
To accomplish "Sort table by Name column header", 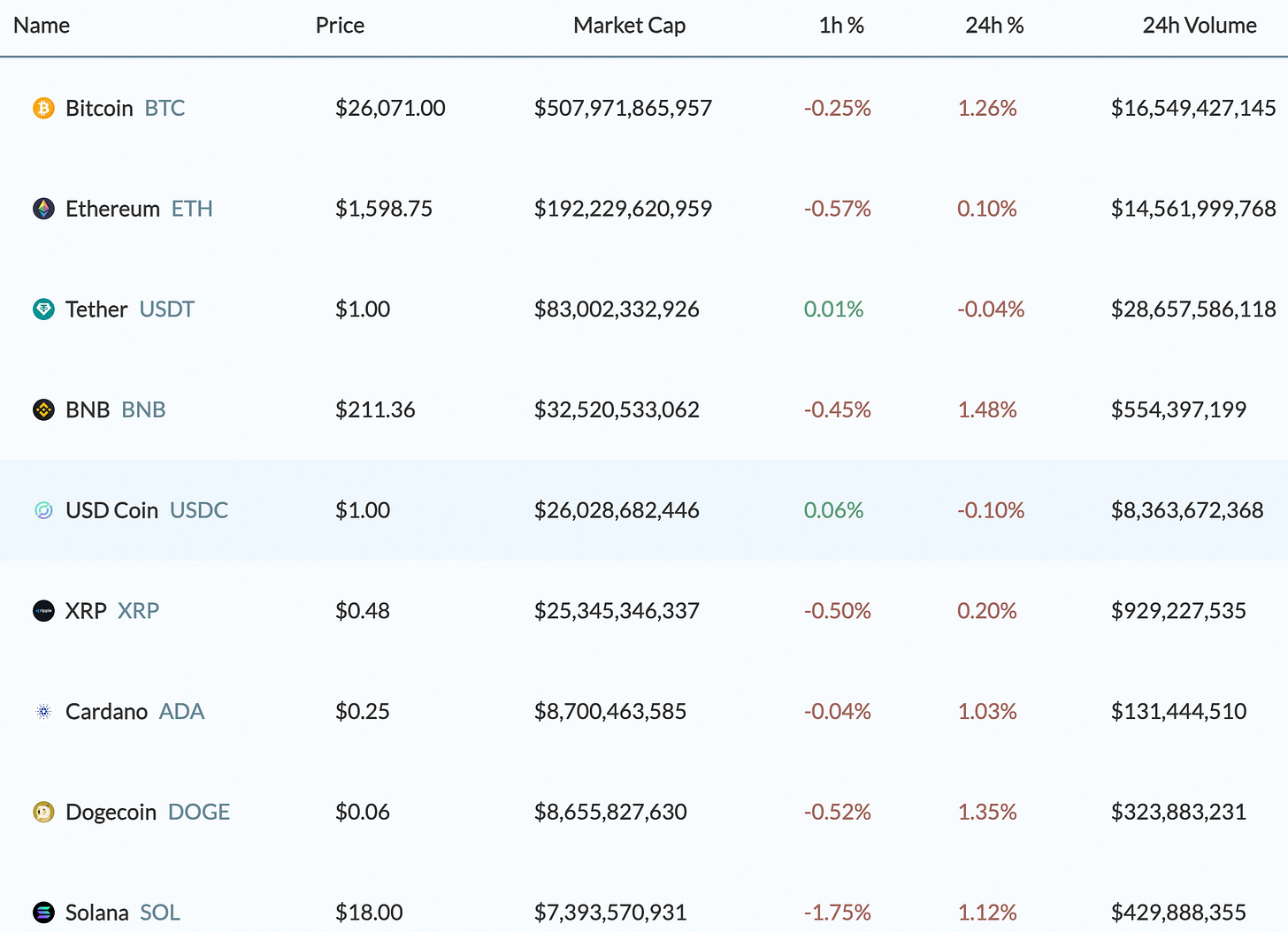I will click(x=42, y=26).
